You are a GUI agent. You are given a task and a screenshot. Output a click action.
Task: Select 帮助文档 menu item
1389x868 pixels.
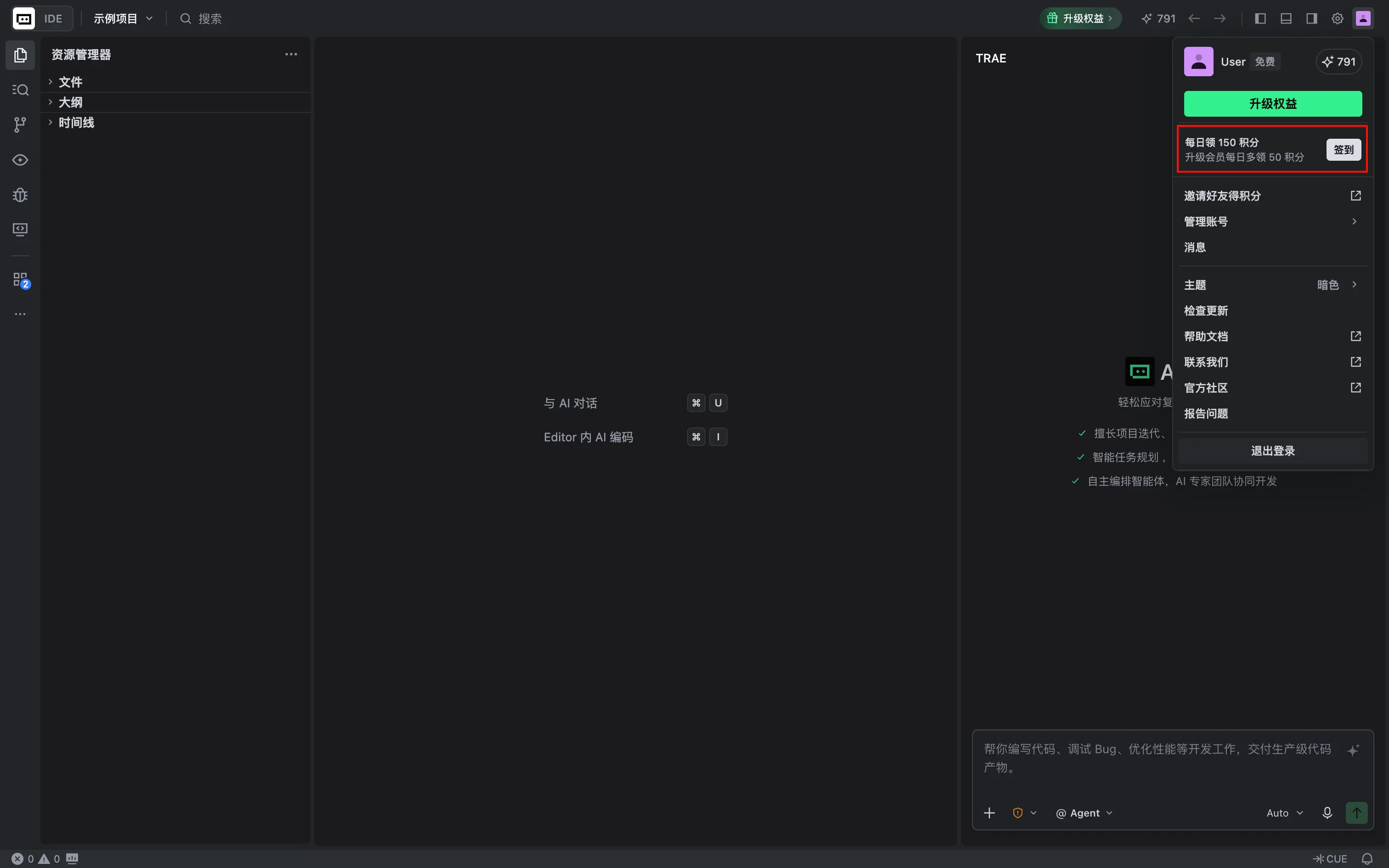(x=1272, y=336)
